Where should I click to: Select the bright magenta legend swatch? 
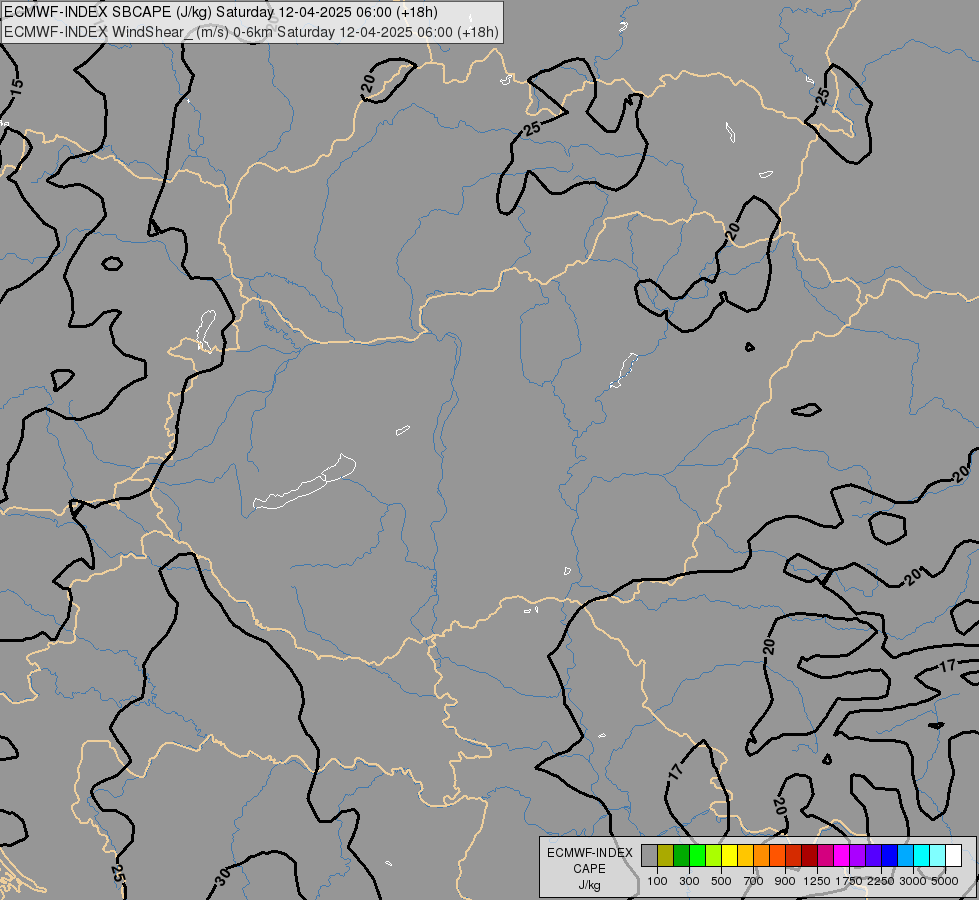842,856
